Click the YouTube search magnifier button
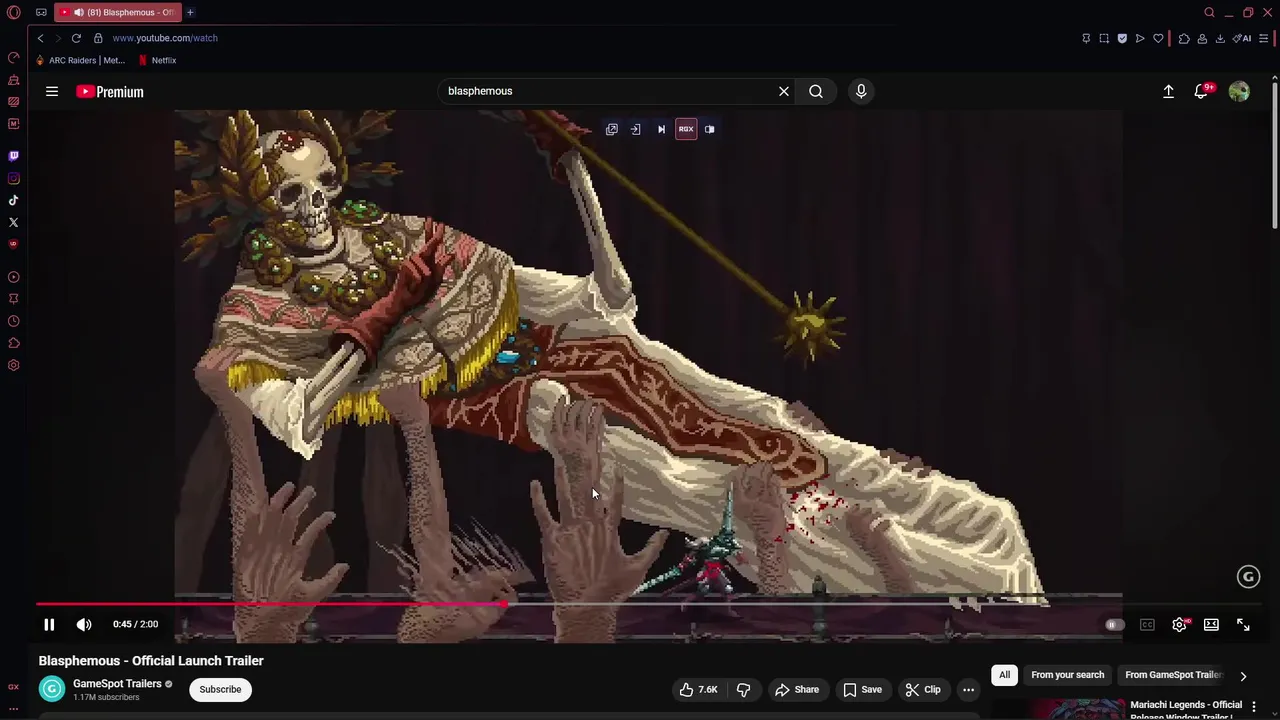The width and height of the screenshot is (1280, 720). [x=816, y=91]
